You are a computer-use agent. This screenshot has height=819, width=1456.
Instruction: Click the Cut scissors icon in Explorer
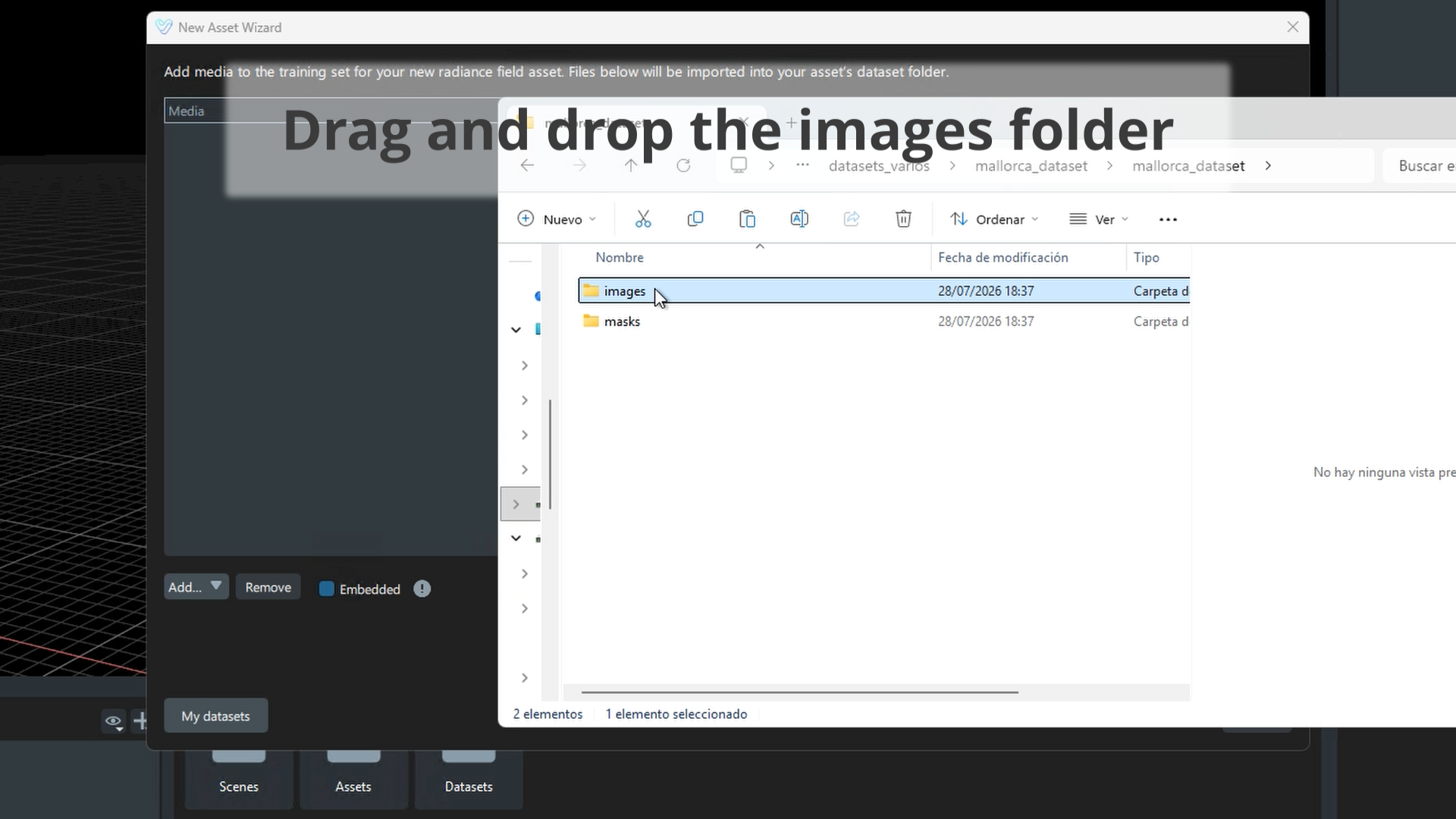click(x=643, y=219)
